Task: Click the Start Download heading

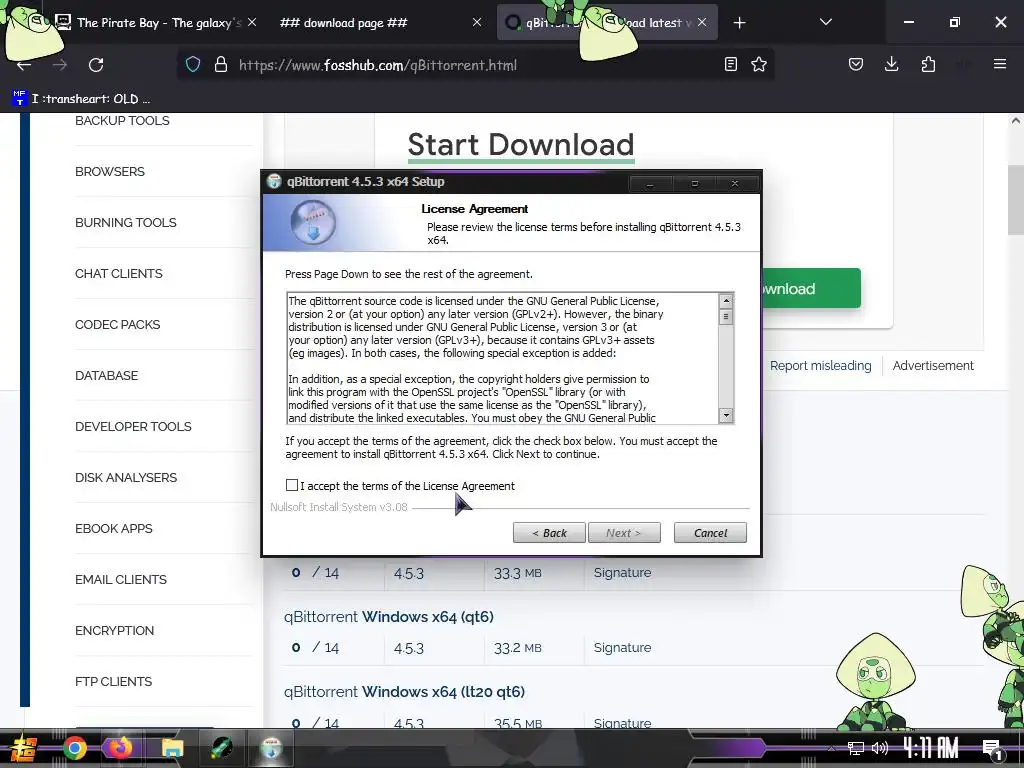Action: point(520,145)
